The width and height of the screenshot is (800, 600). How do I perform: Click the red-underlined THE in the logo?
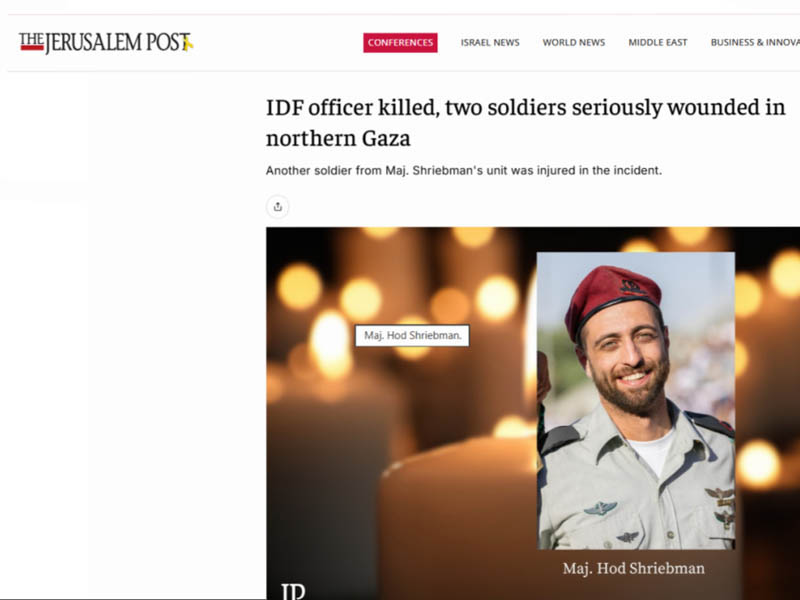click(32, 41)
